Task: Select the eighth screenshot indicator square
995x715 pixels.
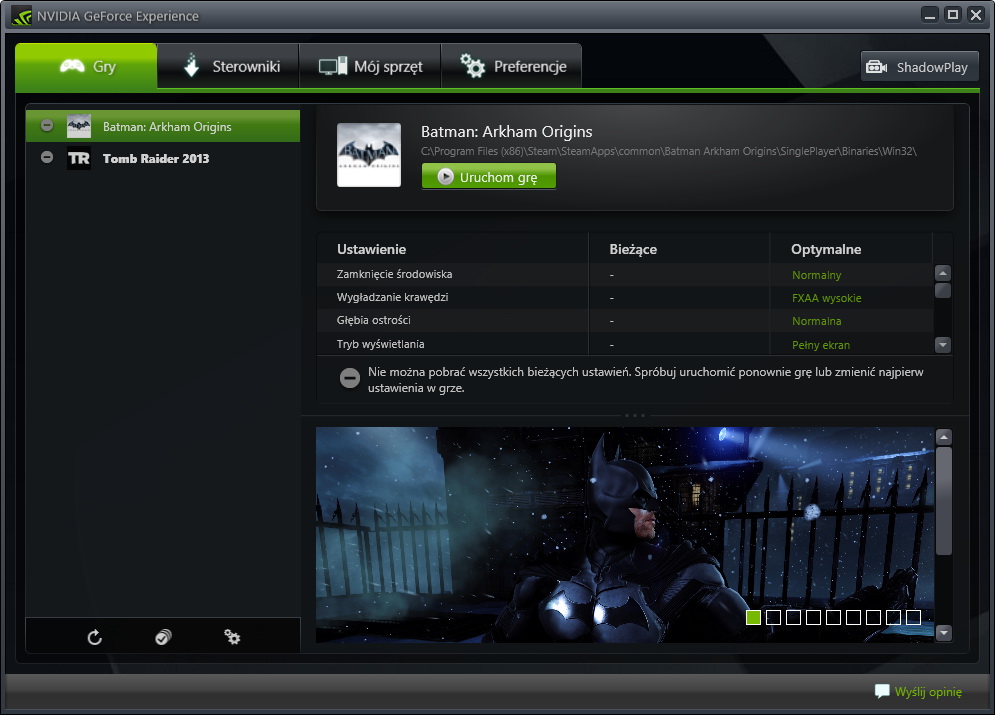Action: (x=893, y=617)
